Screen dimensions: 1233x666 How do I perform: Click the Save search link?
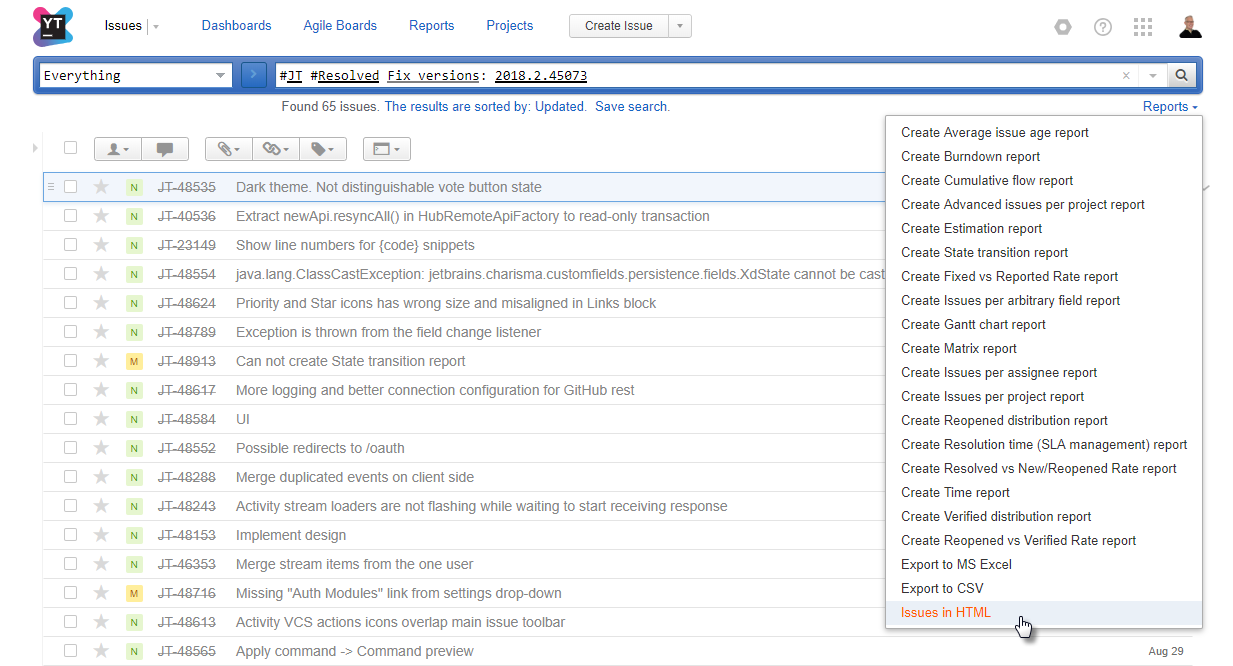click(x=631, y=107)
